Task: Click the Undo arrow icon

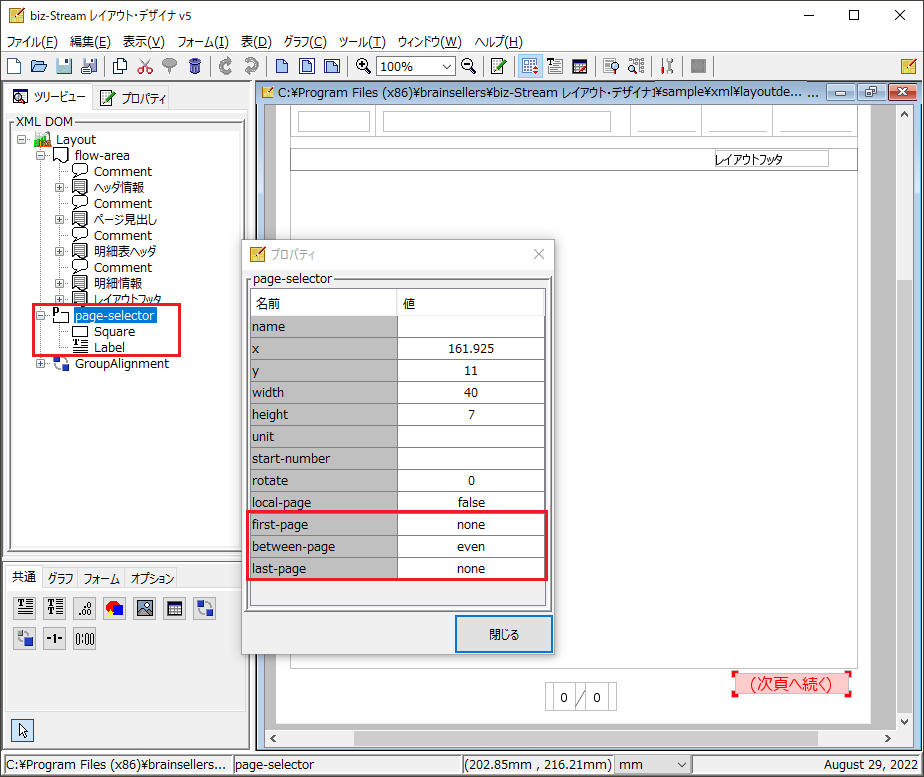Action: (x=226, y=67)
